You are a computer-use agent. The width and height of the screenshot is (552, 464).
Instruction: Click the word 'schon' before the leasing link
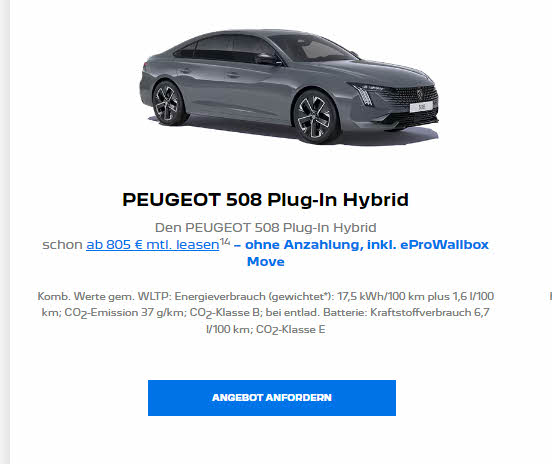[62, 244]
